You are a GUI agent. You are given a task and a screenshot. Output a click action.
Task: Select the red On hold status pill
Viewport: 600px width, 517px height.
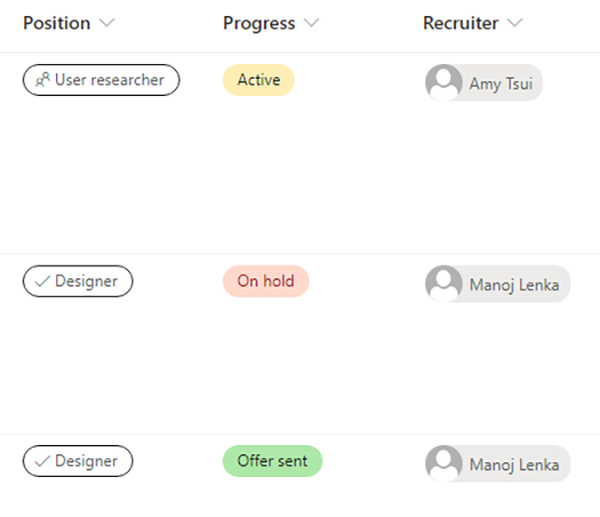point(266,281)
